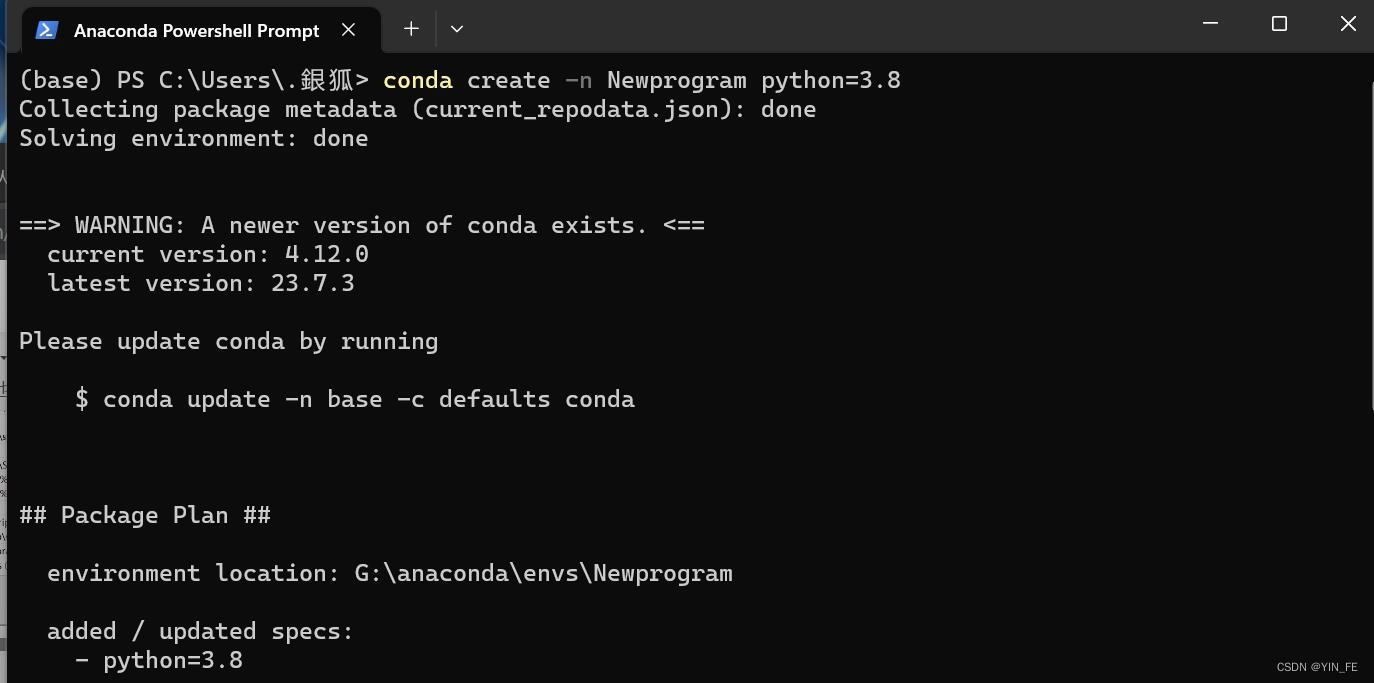Image resolution: width=1374 pixels, height=683 pixels.
Task: Select the Anaconda Powershell Prompt tab
Action: pyautogui.click(x=196, y=30)
